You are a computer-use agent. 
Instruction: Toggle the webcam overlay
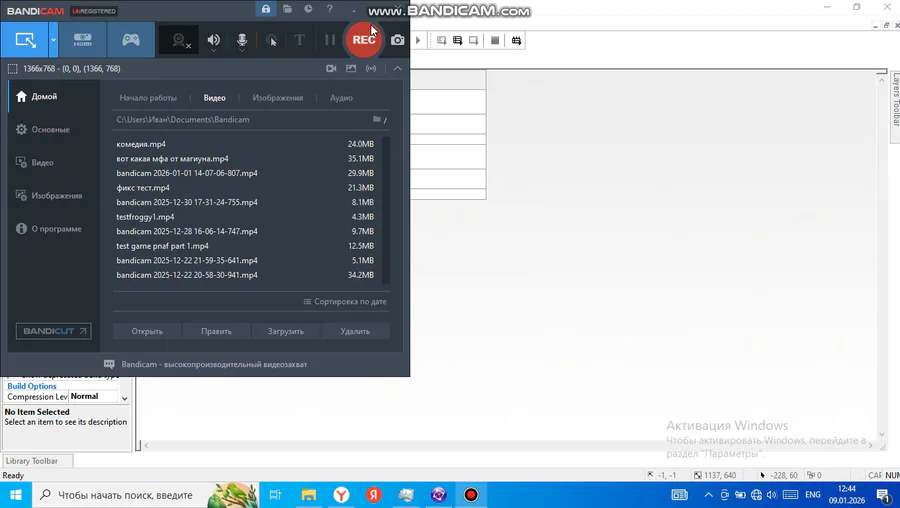pyautogui.click(x=179, y=40)
